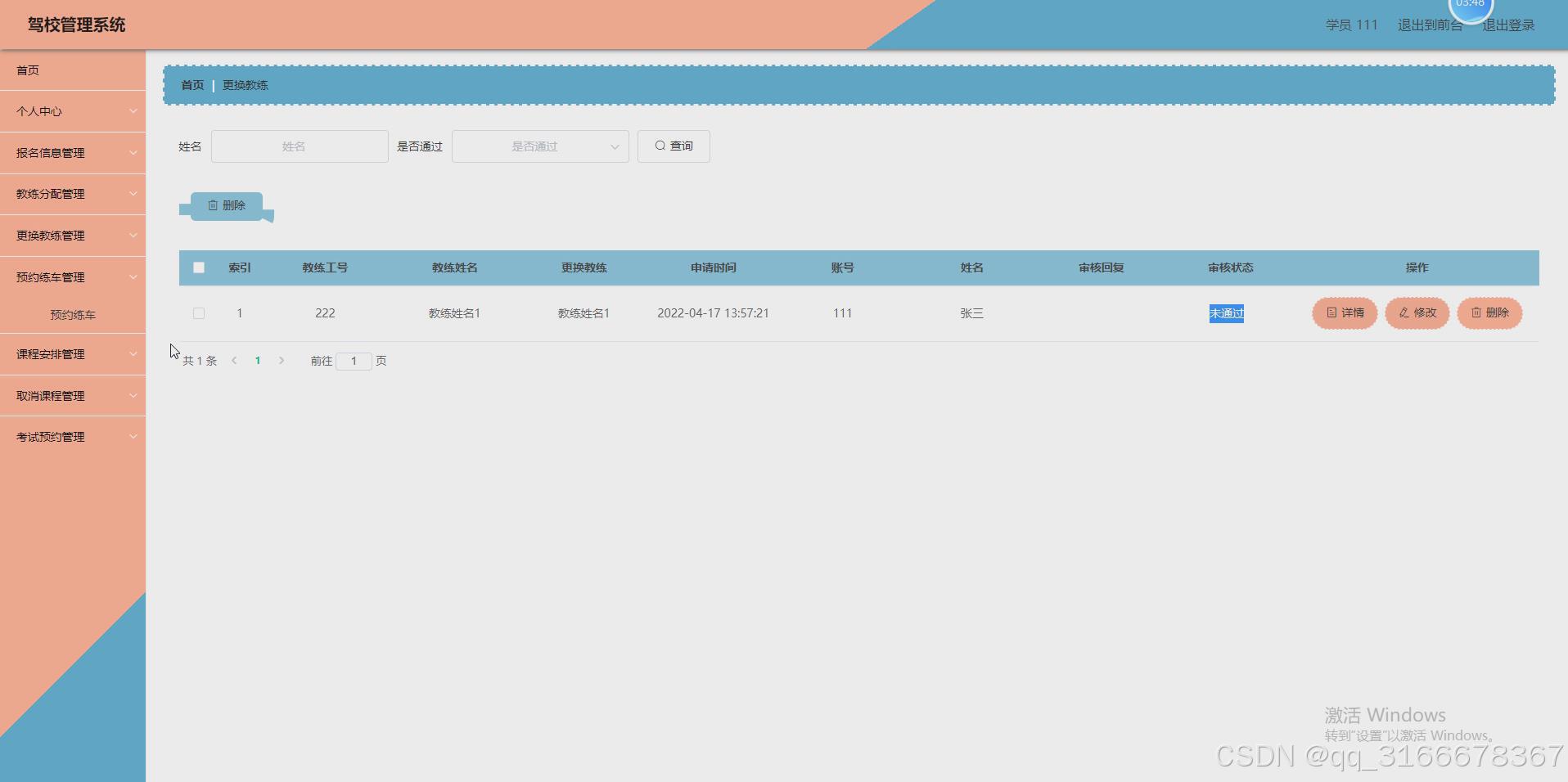Click the search magnifier icon in 查询 button
Screen dimensions: 1568x782
click(660, 146)
